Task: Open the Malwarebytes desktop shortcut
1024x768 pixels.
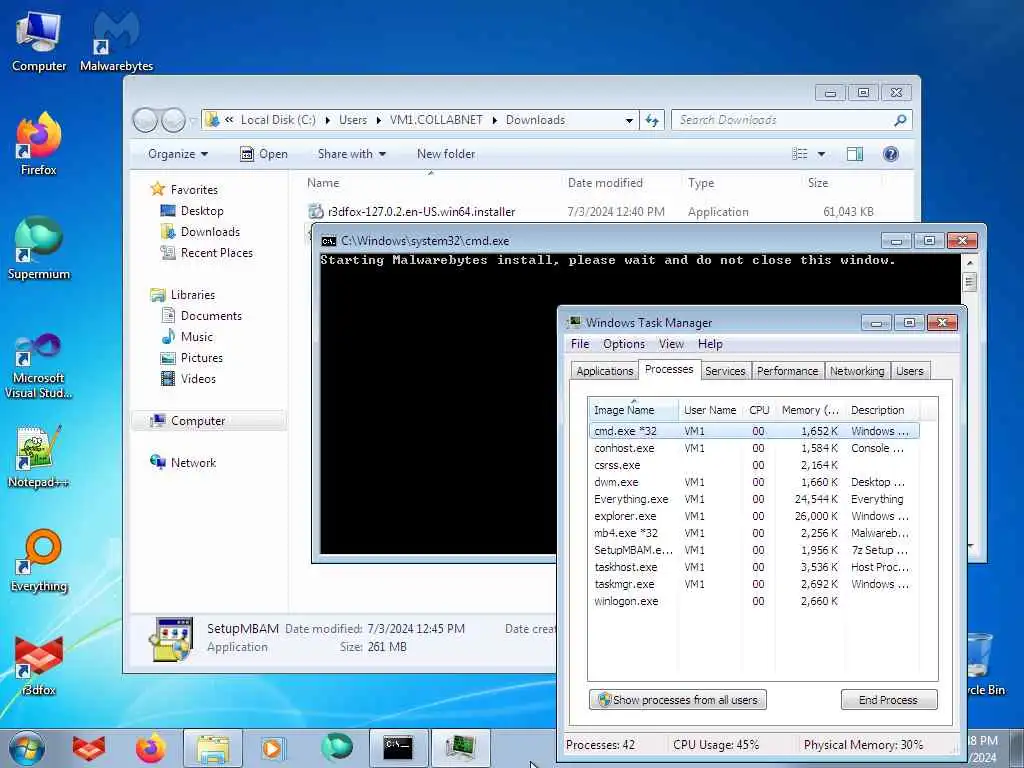Action: coord(116,41)
